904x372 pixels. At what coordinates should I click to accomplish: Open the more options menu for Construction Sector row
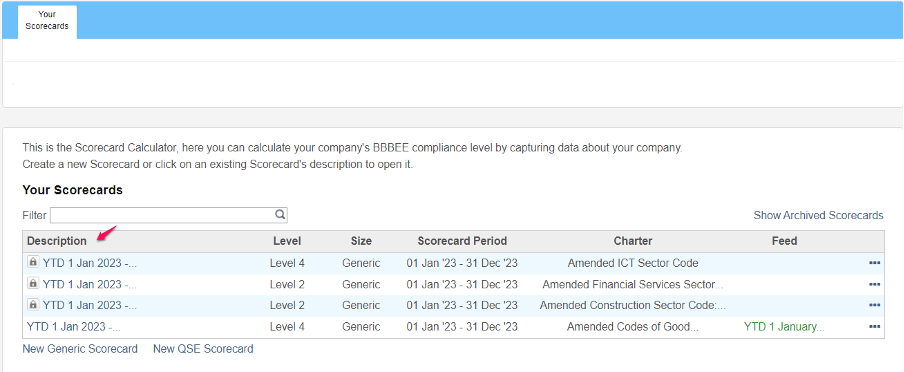[x=874, y=305]
